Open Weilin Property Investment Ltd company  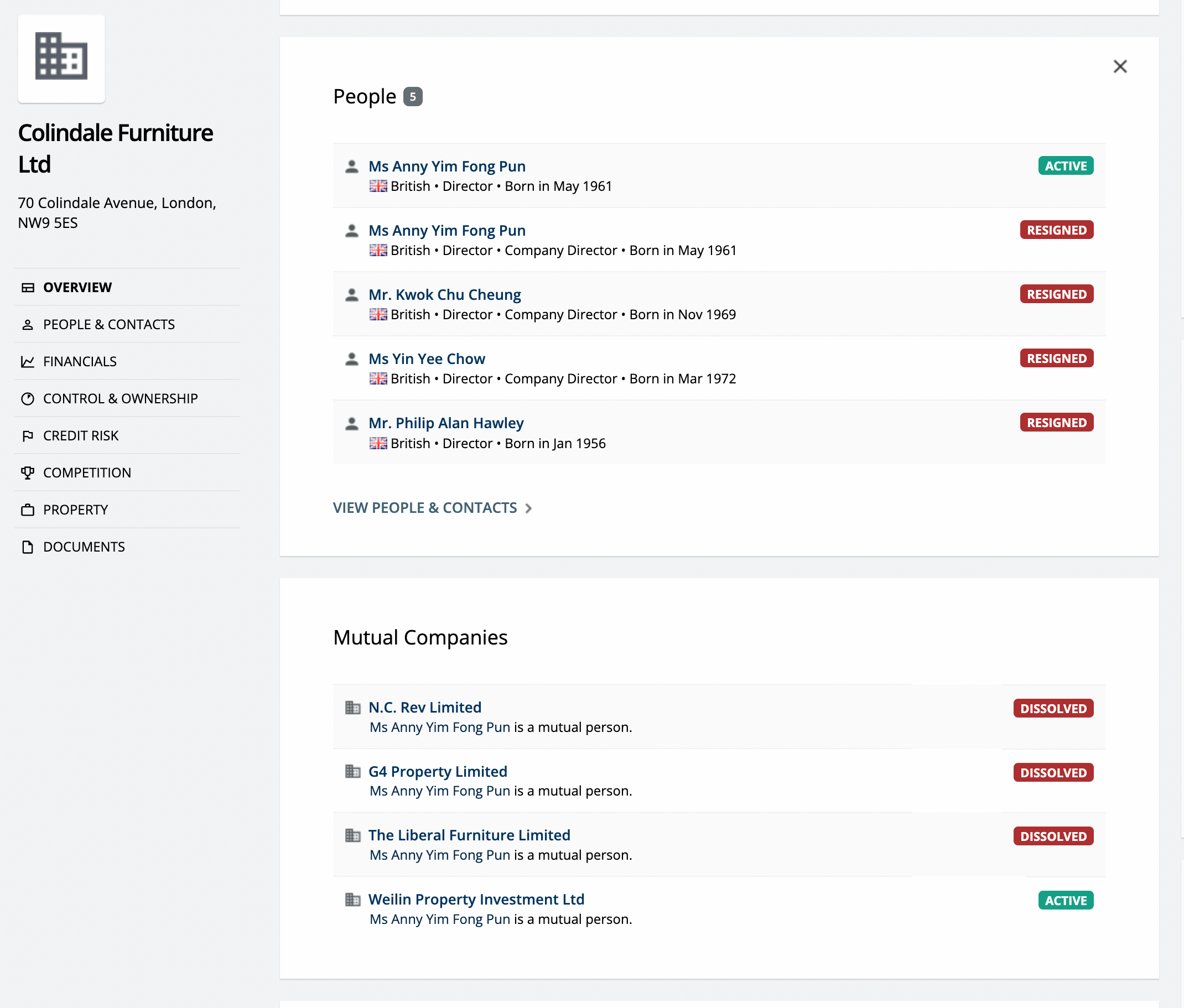(476, 900)
